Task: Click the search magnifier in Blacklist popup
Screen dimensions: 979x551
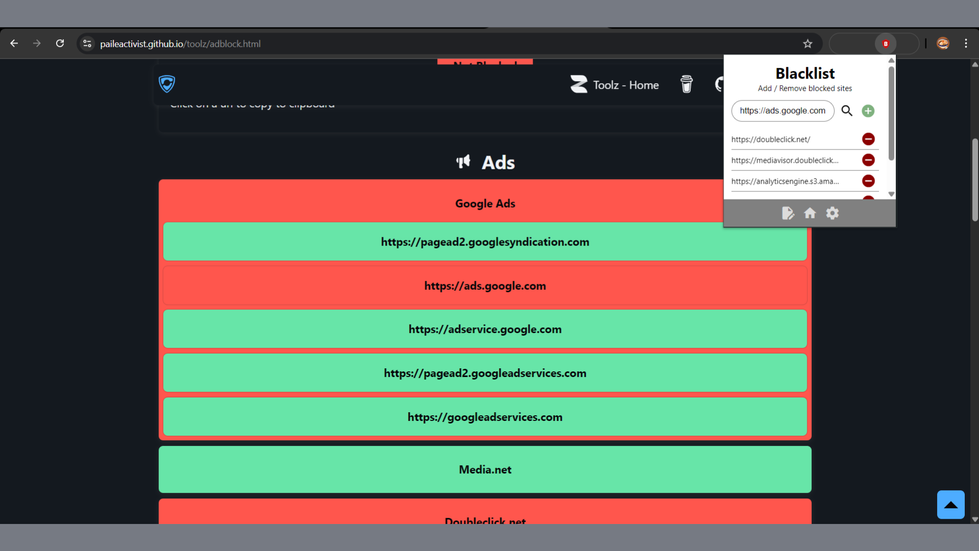Action: [847, 110]
